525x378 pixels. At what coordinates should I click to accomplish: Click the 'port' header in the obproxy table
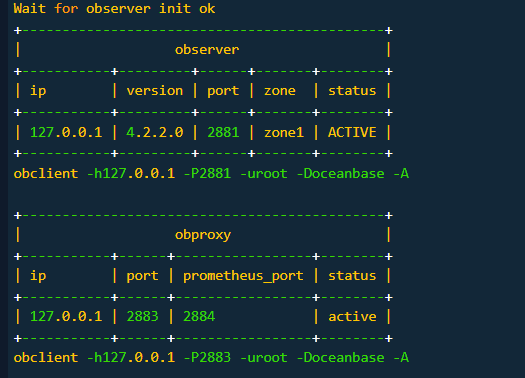pos(142,276)
